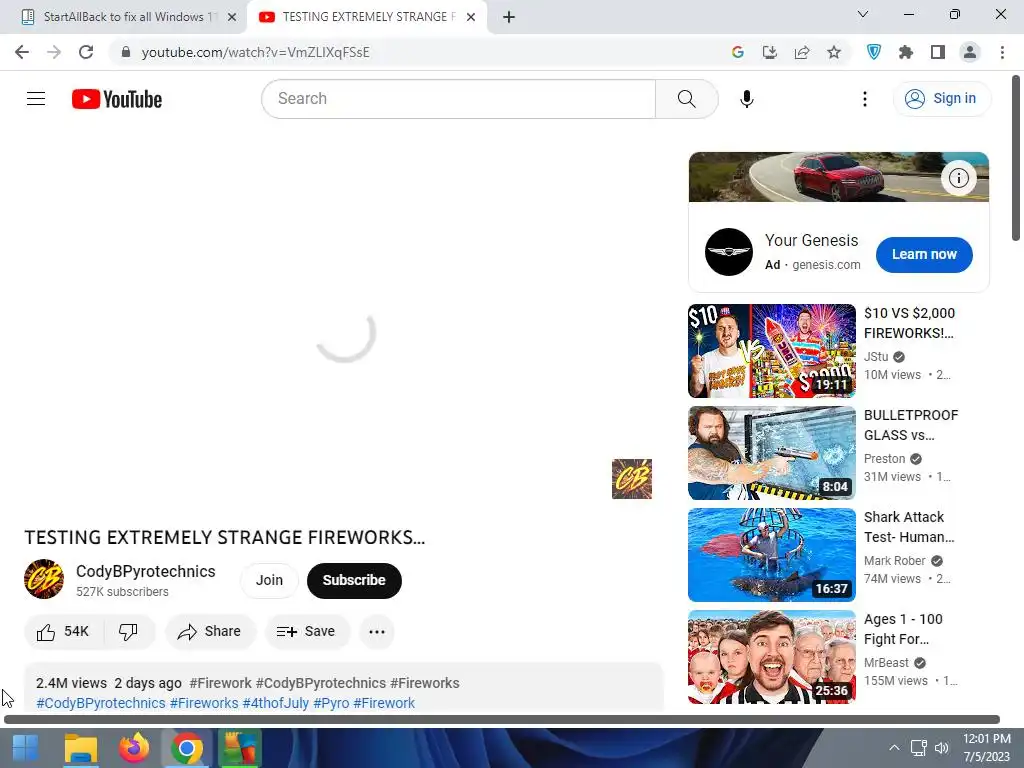
Task: Open the YouTube hamburger guide menu
Action: point(36,99)
